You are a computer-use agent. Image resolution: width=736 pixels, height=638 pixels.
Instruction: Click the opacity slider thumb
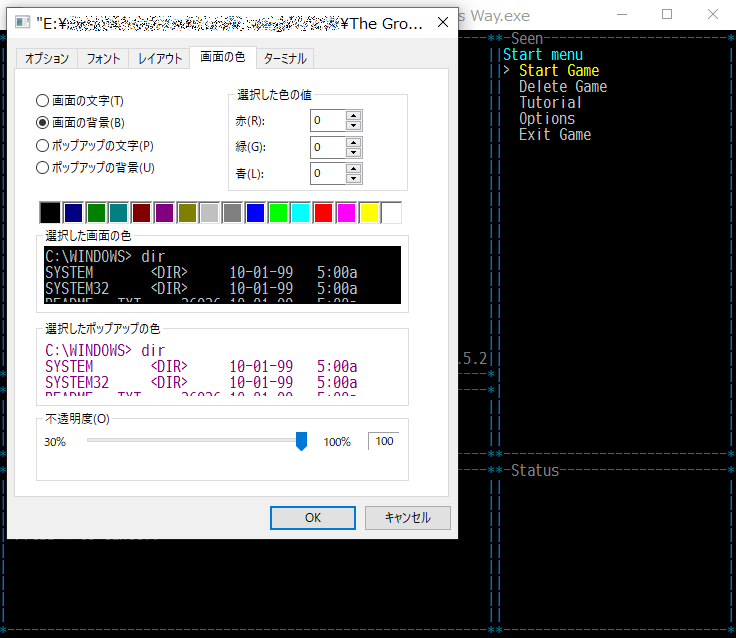pos(301,441)
